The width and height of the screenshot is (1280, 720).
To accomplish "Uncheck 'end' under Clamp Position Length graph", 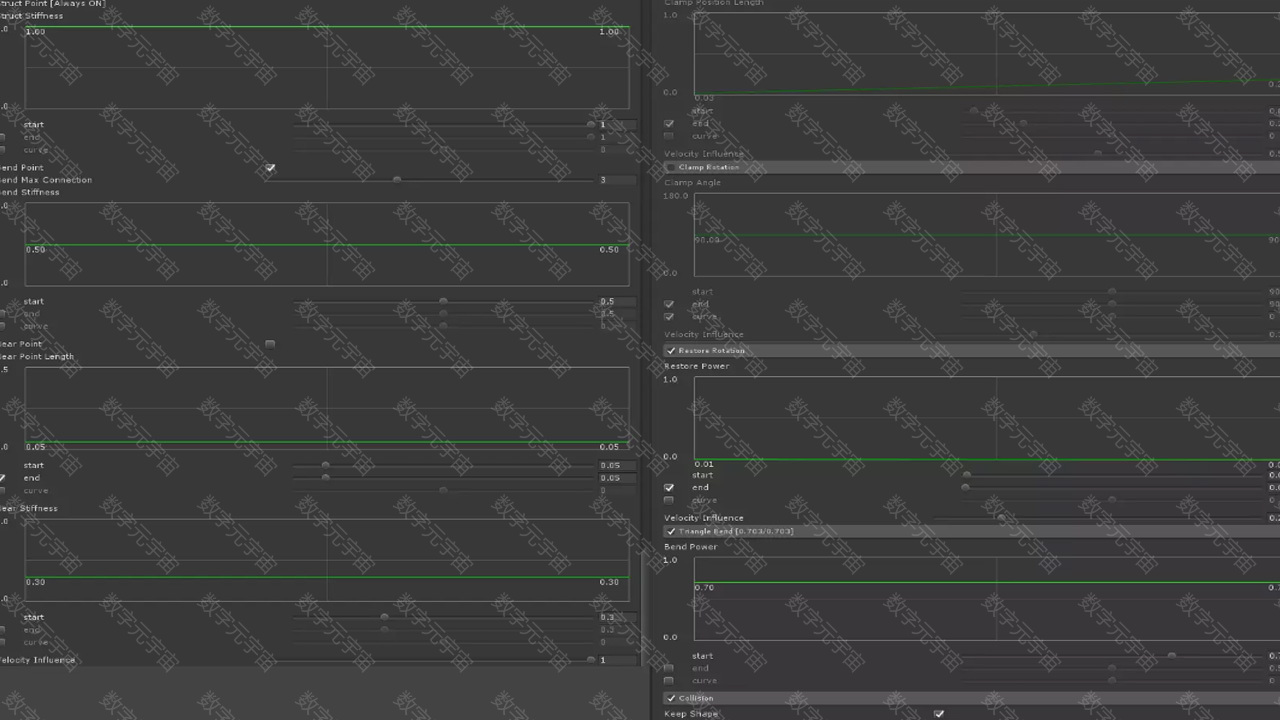I will tap(669, 124).
